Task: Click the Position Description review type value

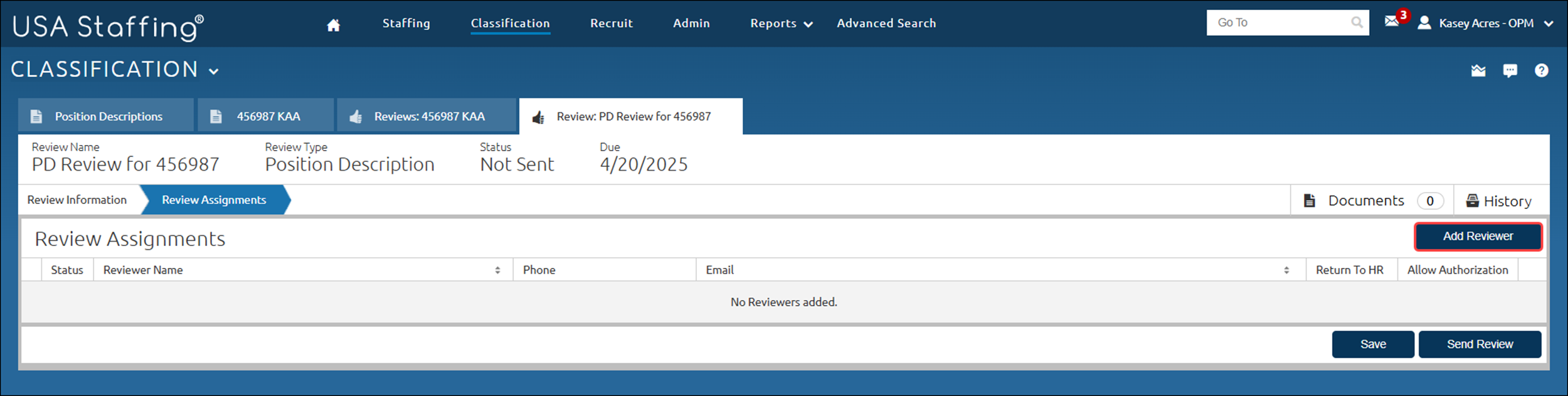Action: click(x=349, y=164)
